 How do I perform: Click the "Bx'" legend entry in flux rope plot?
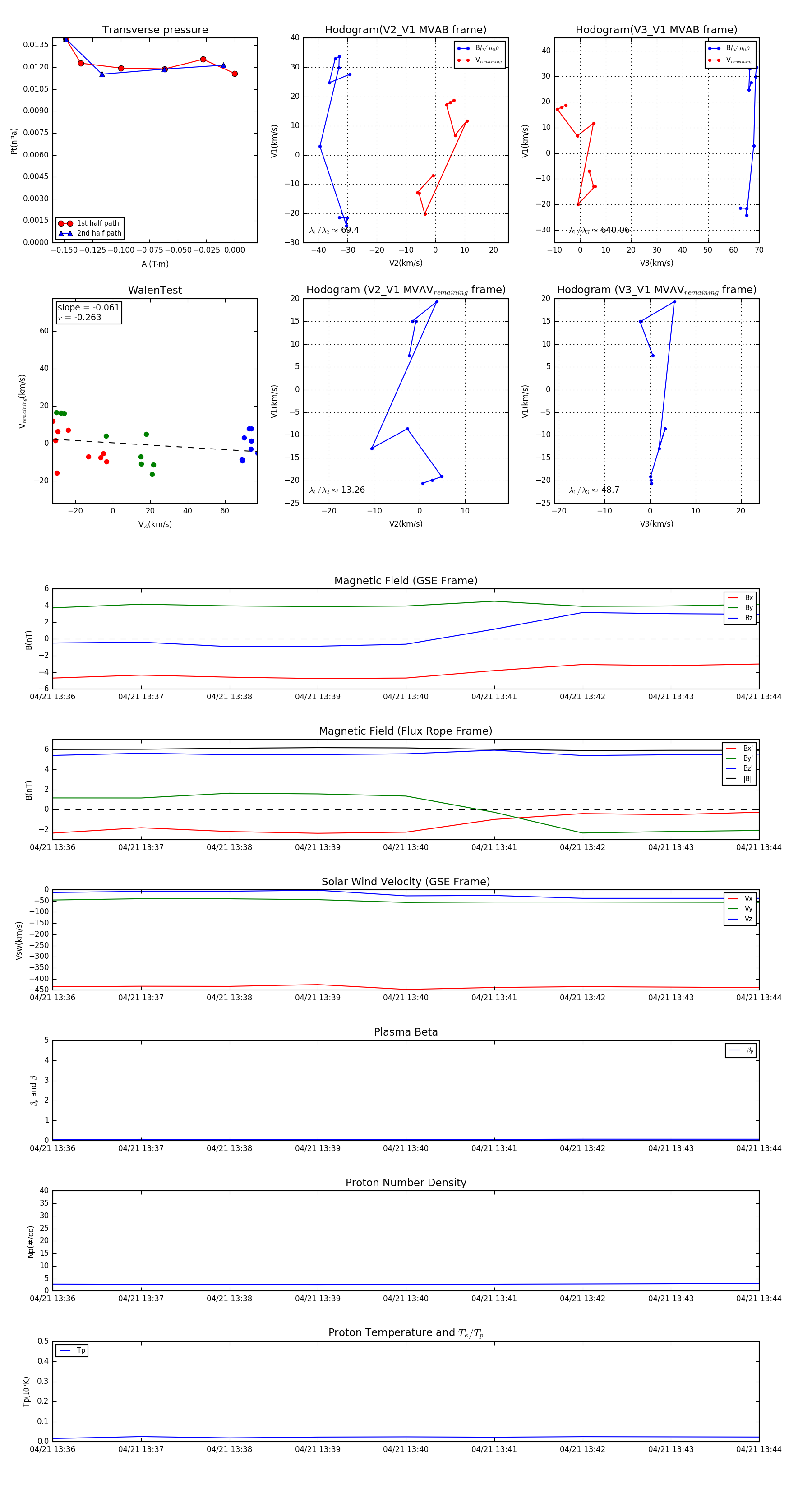(x=739, y=748)
